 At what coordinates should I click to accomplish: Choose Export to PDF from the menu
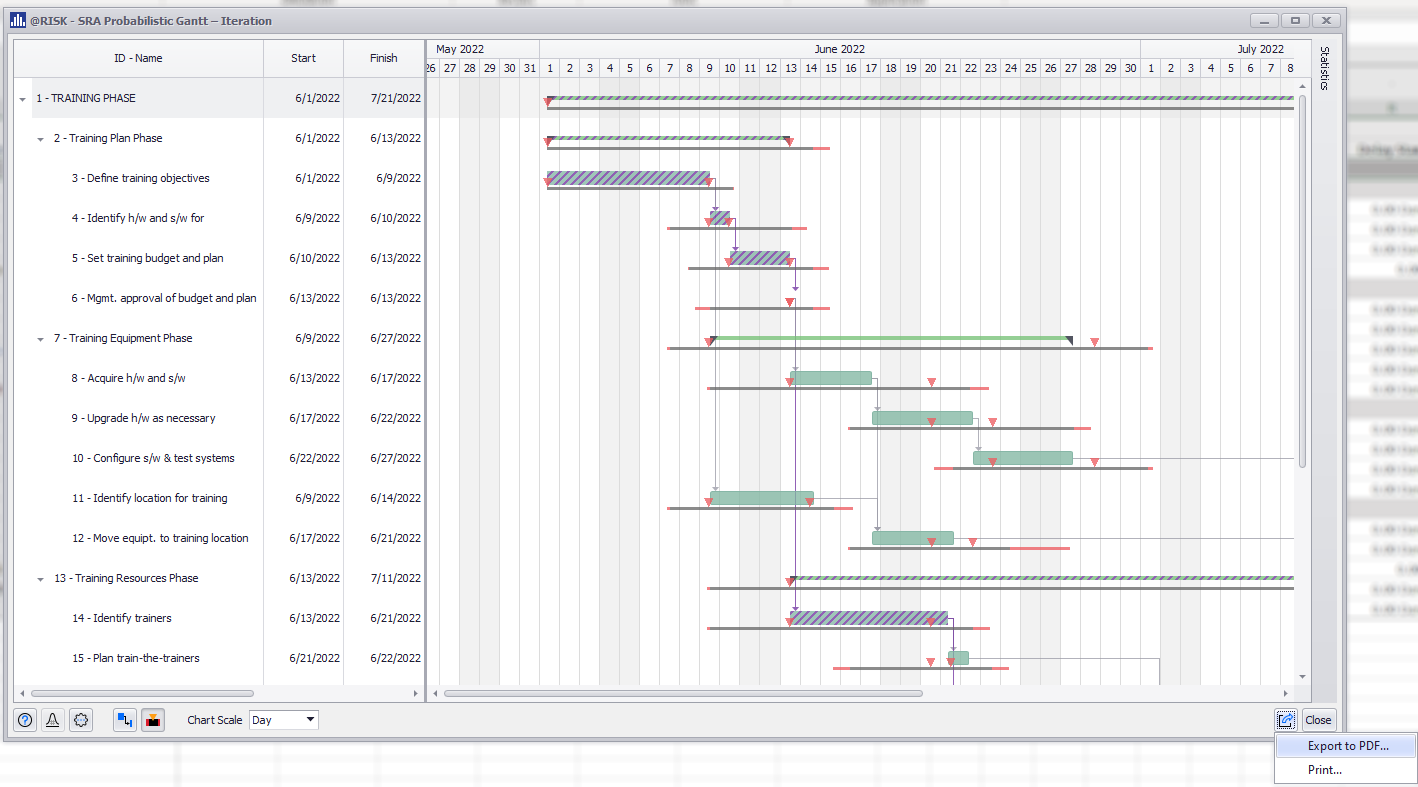[1347, 746]
